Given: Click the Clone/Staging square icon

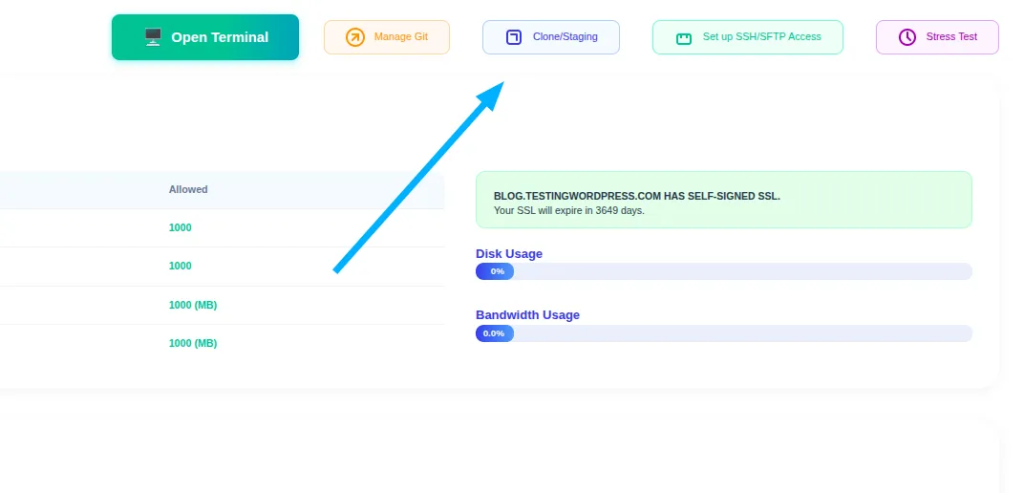Looking at the screenshot, I should [x=513, y=37].
